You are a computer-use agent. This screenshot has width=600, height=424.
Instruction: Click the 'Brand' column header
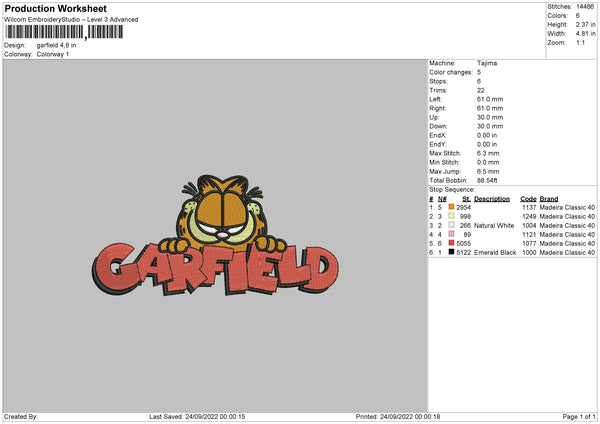[549, 199]
